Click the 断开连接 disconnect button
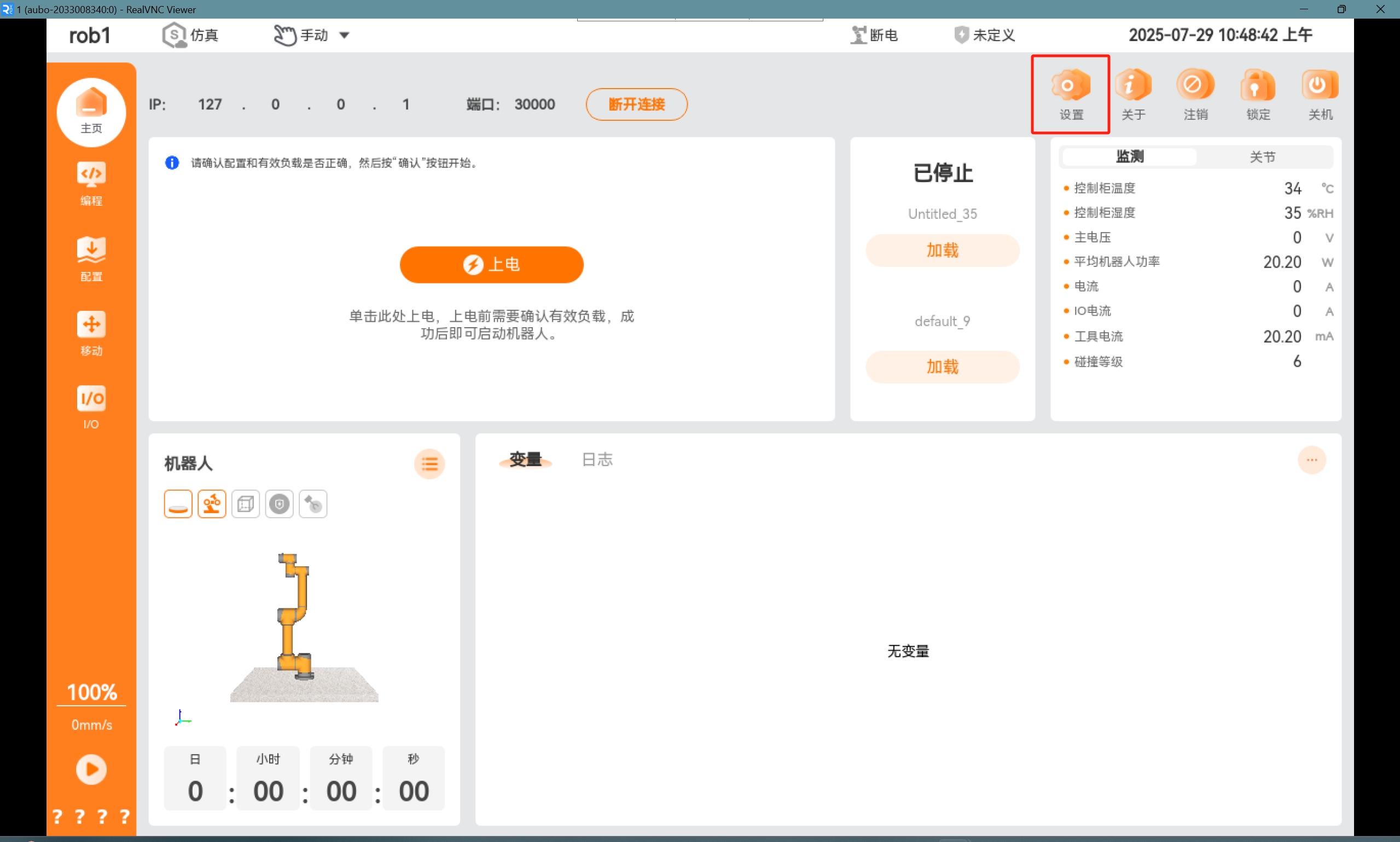 [636, 104]
